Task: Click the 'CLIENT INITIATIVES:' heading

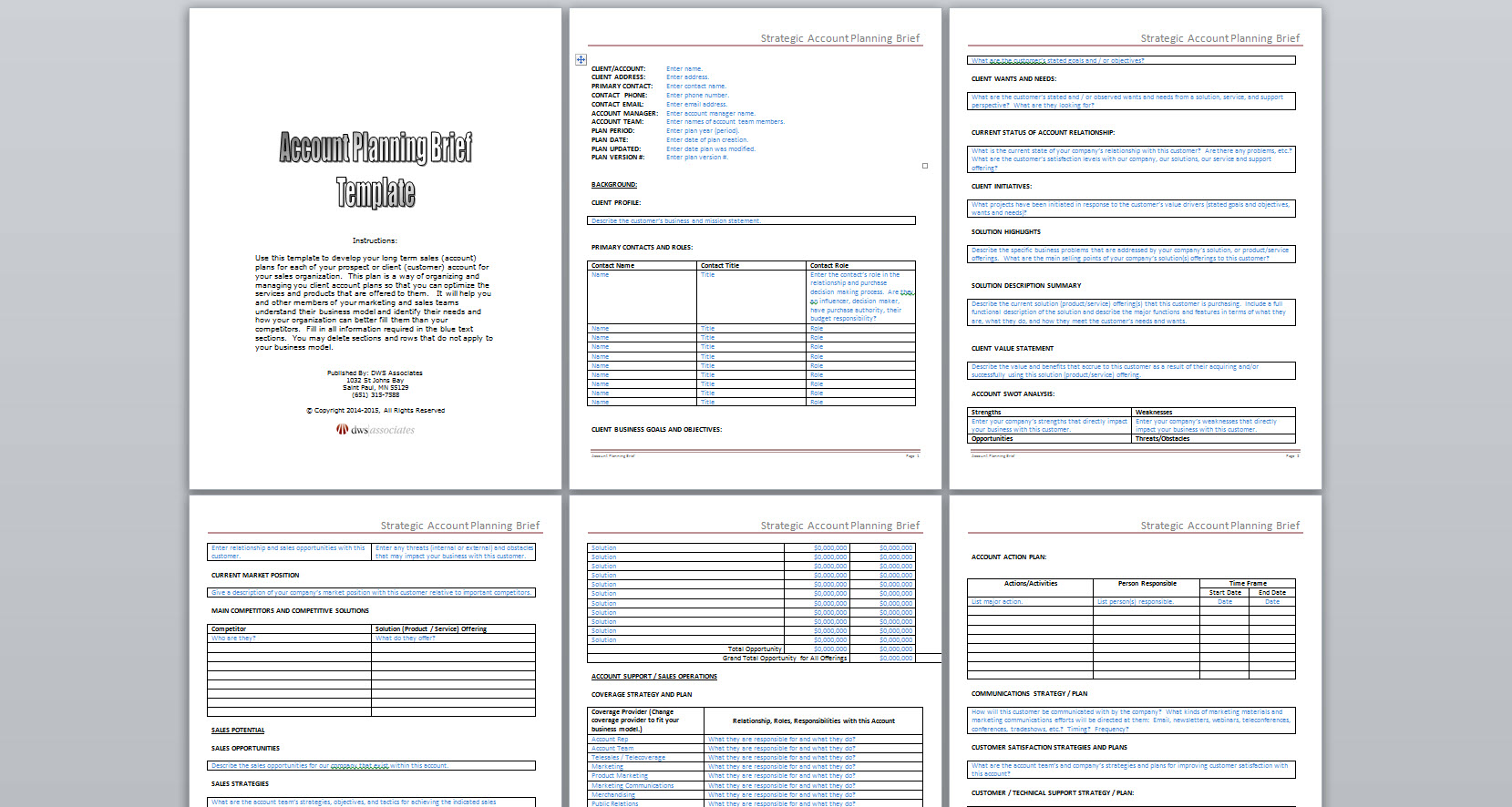Action: click(x=1002, y=187)
